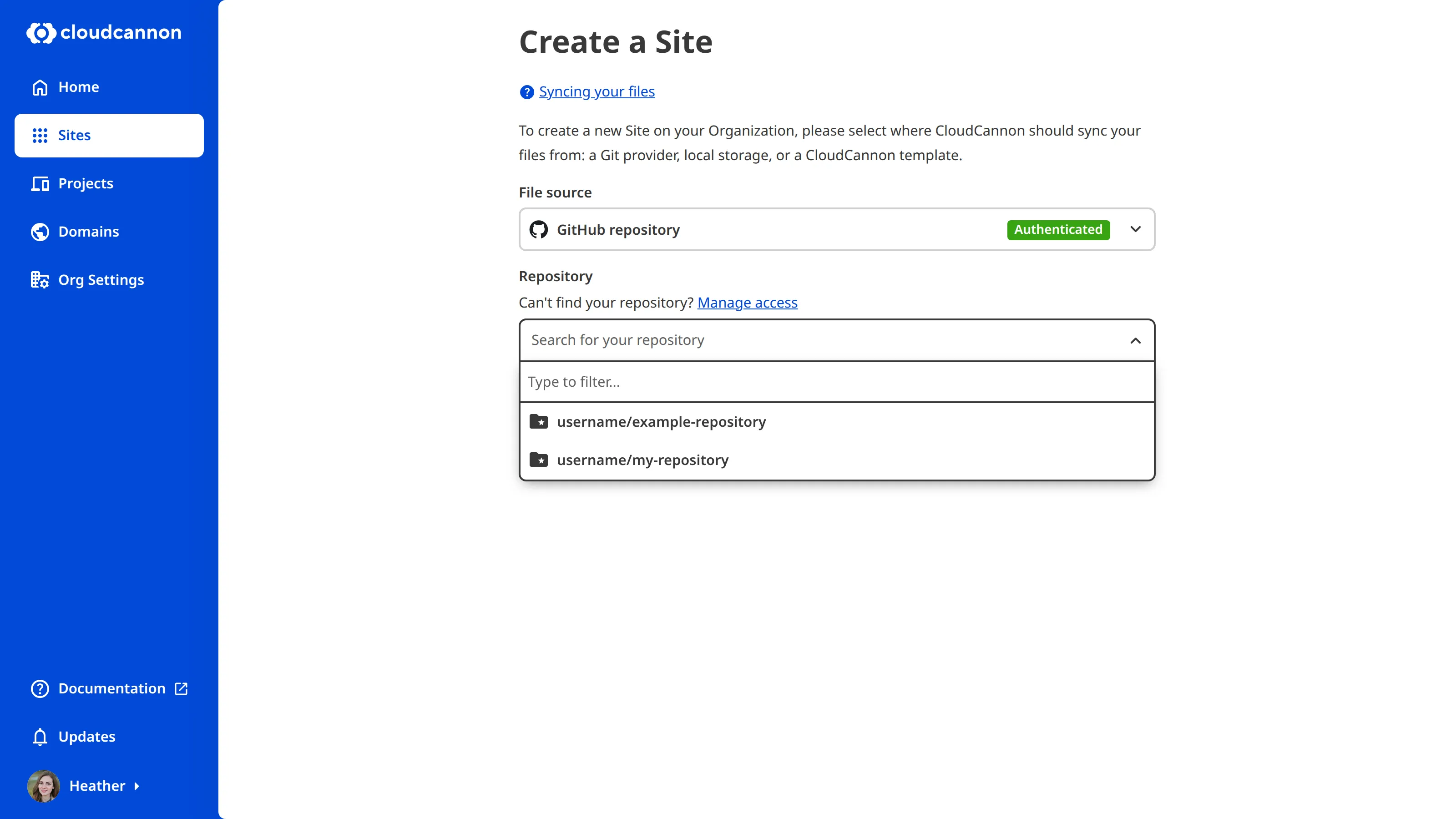Click the Documentation external link icon
1456x819 pixels.
pos(181,688)
